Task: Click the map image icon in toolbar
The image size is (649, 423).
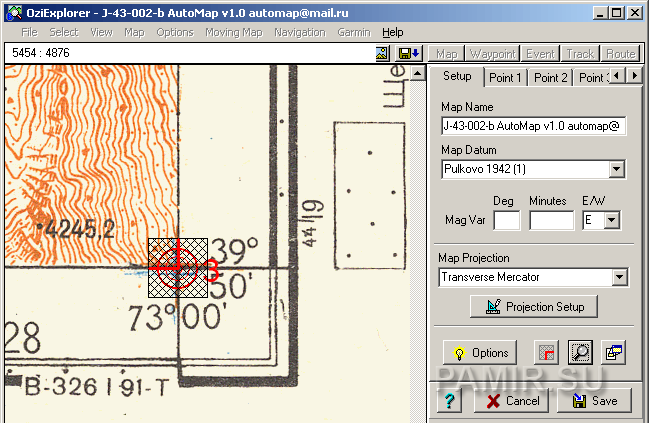Action: (382, 53)
